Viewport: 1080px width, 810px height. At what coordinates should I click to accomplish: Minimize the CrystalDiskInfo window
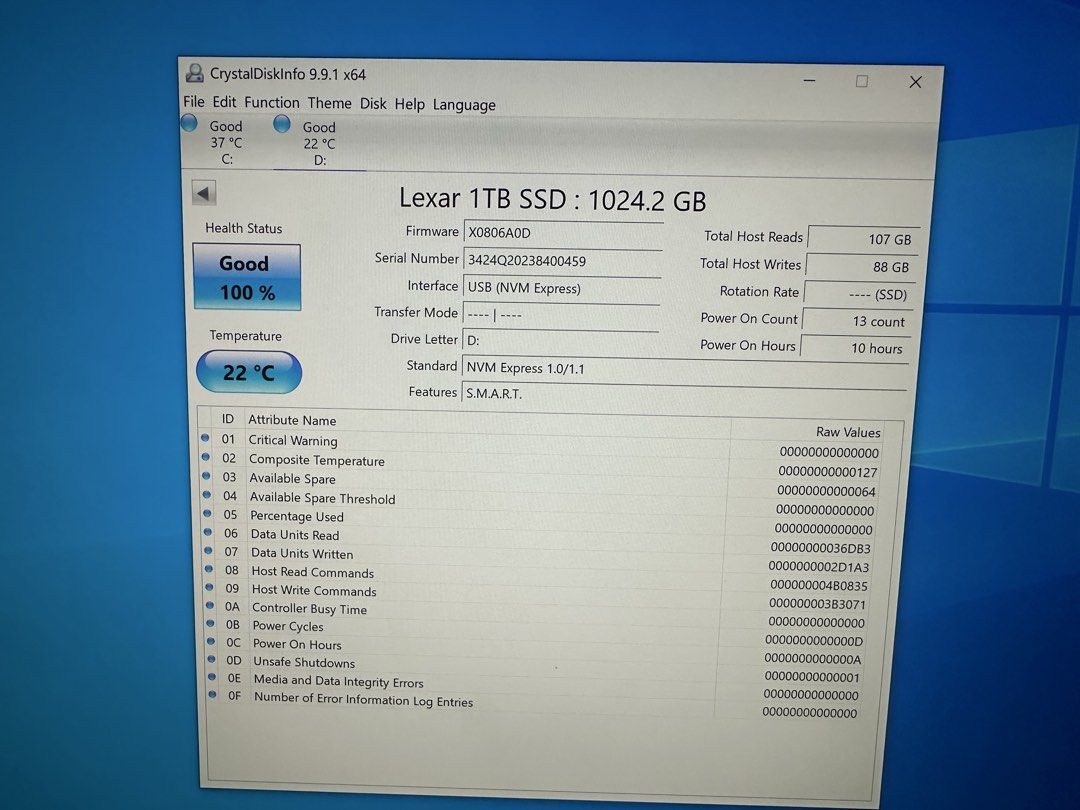[810, 81]
